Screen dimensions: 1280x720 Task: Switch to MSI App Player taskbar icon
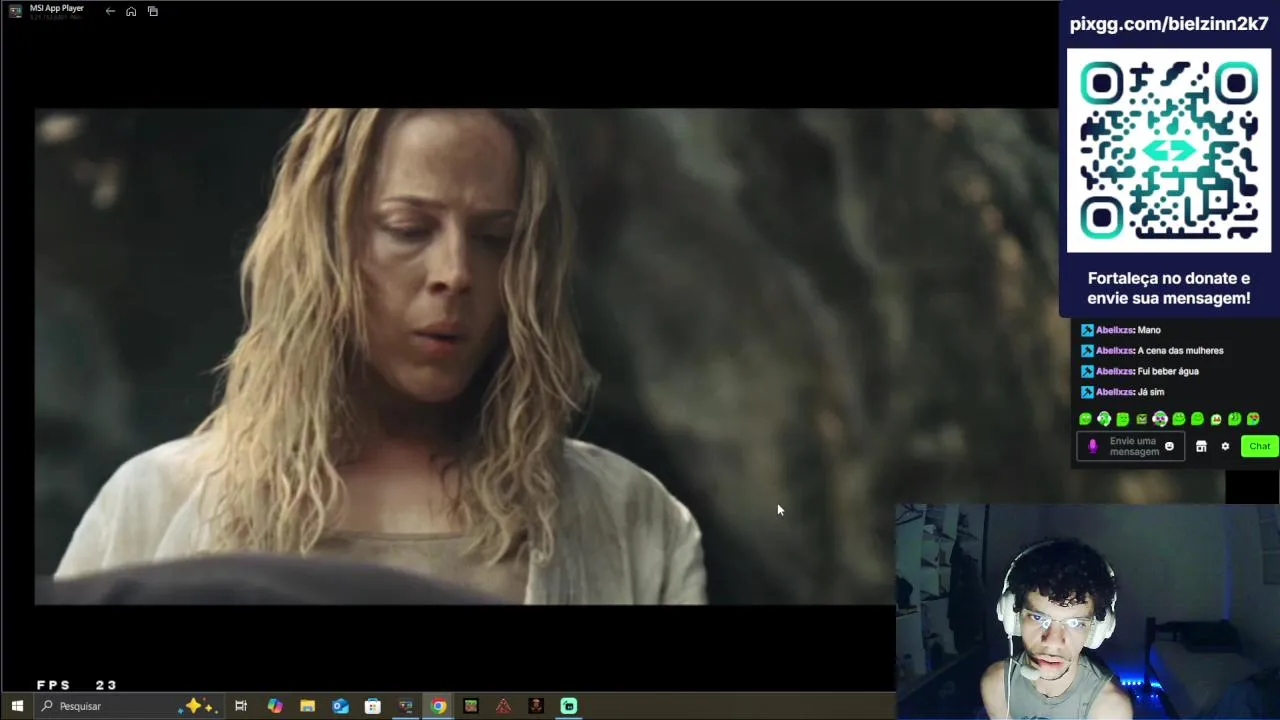(x=406, y=706)
